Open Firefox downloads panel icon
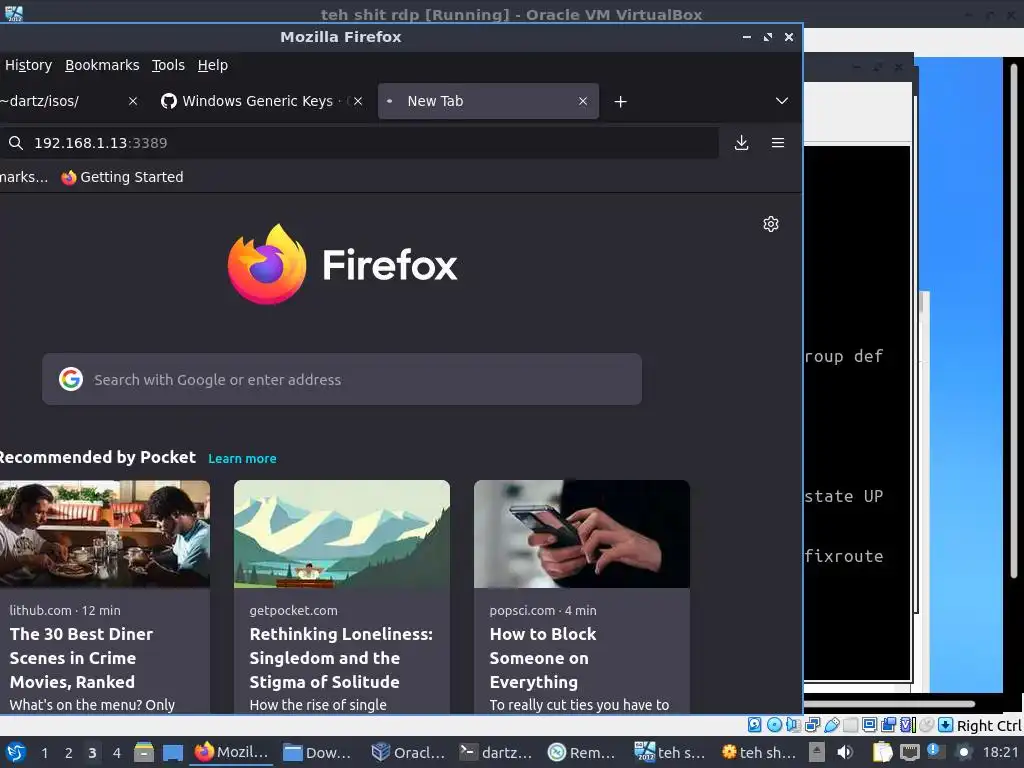1024x768 pixels. (741, 142)
